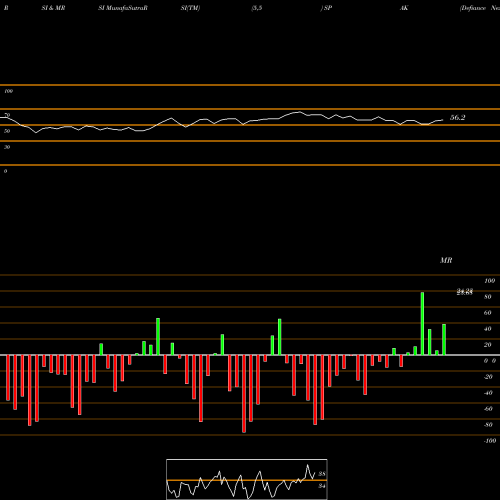Click the '-100' label on MR axis
The image size is (500, 500).
coord(489,441)
